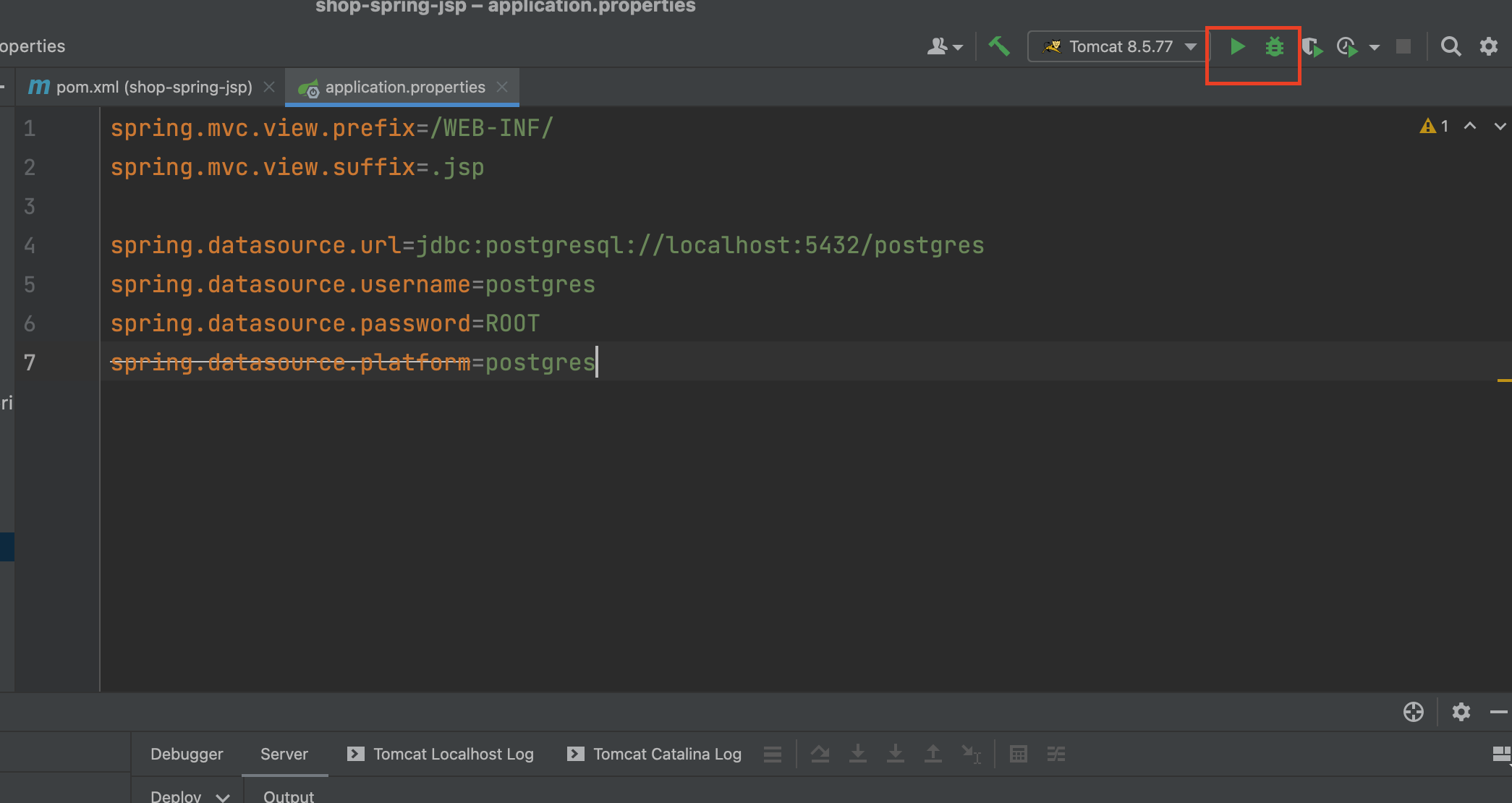Image resolution: width=1512 pixels, height=803 pixels.
Task: Run with coverage shield icon
Action: click(1312, 48)
